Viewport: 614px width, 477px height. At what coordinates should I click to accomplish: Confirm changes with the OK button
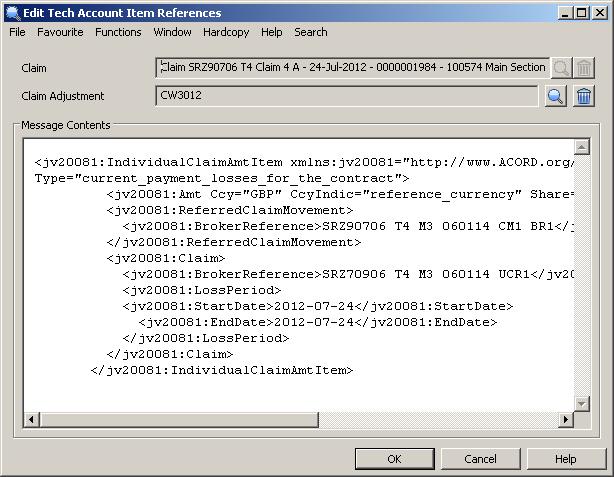[395, 459]
